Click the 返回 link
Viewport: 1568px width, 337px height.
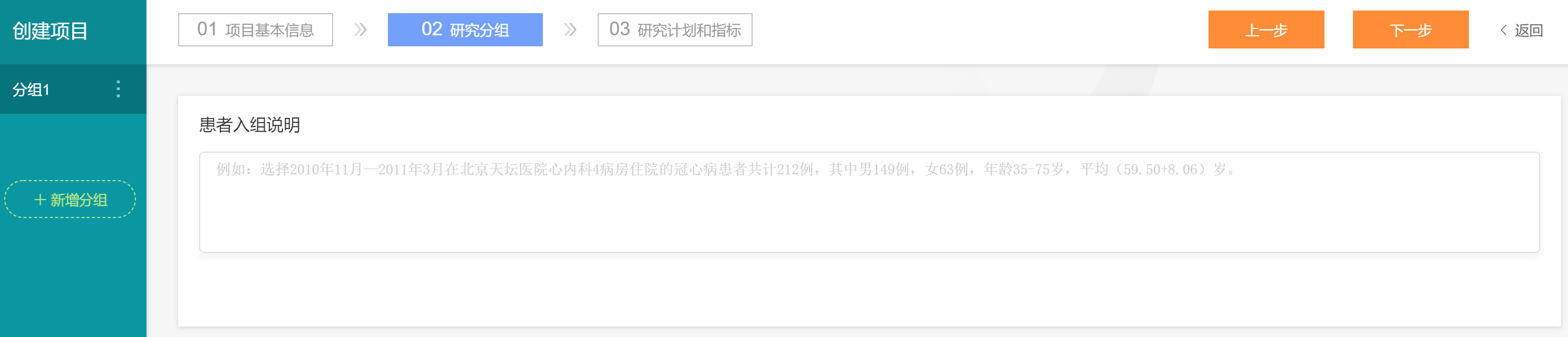click(1528, 31)
